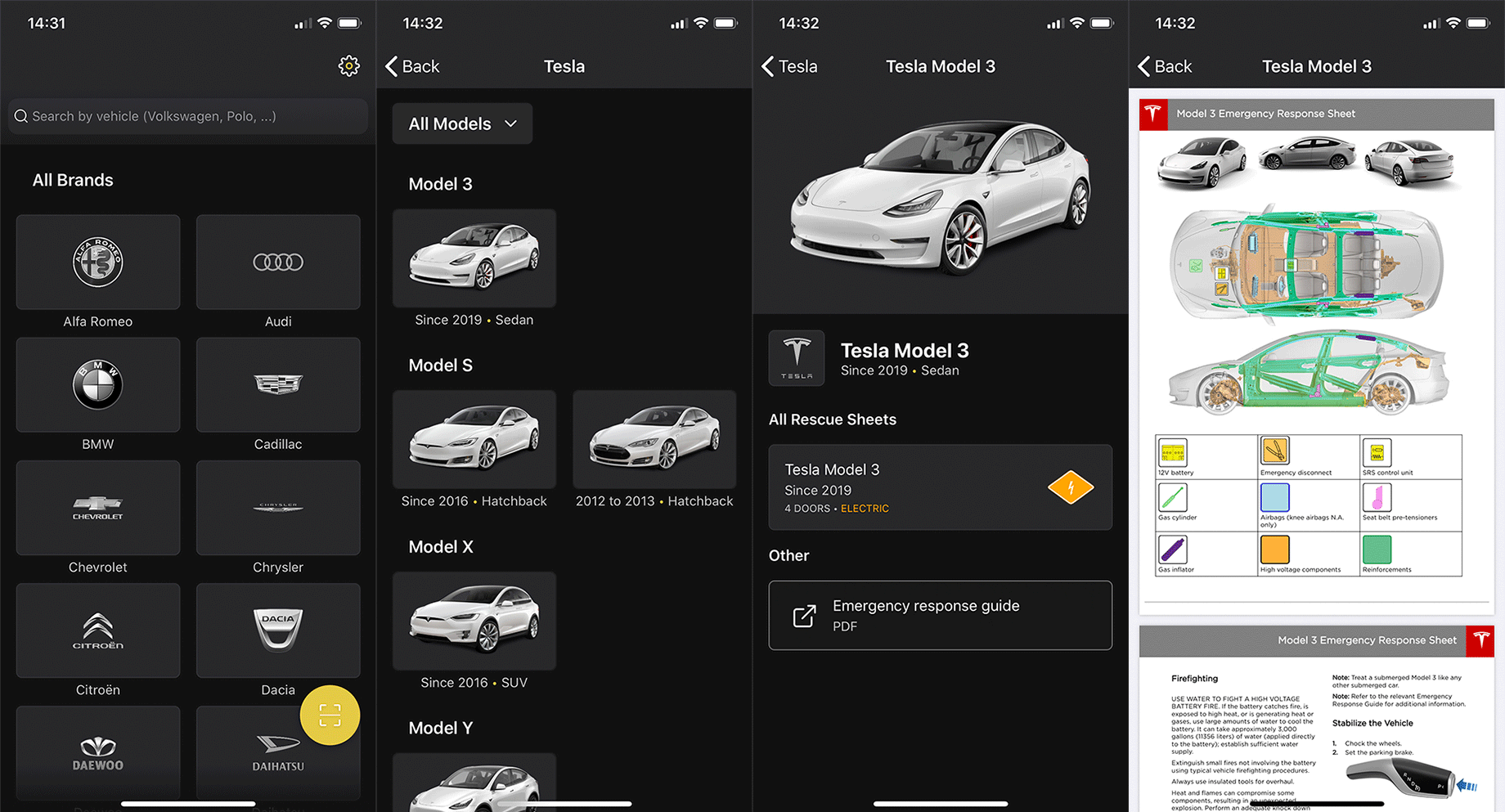
Task: Click the Emergency disconnect legend icon
Action: pos(1274,451)
